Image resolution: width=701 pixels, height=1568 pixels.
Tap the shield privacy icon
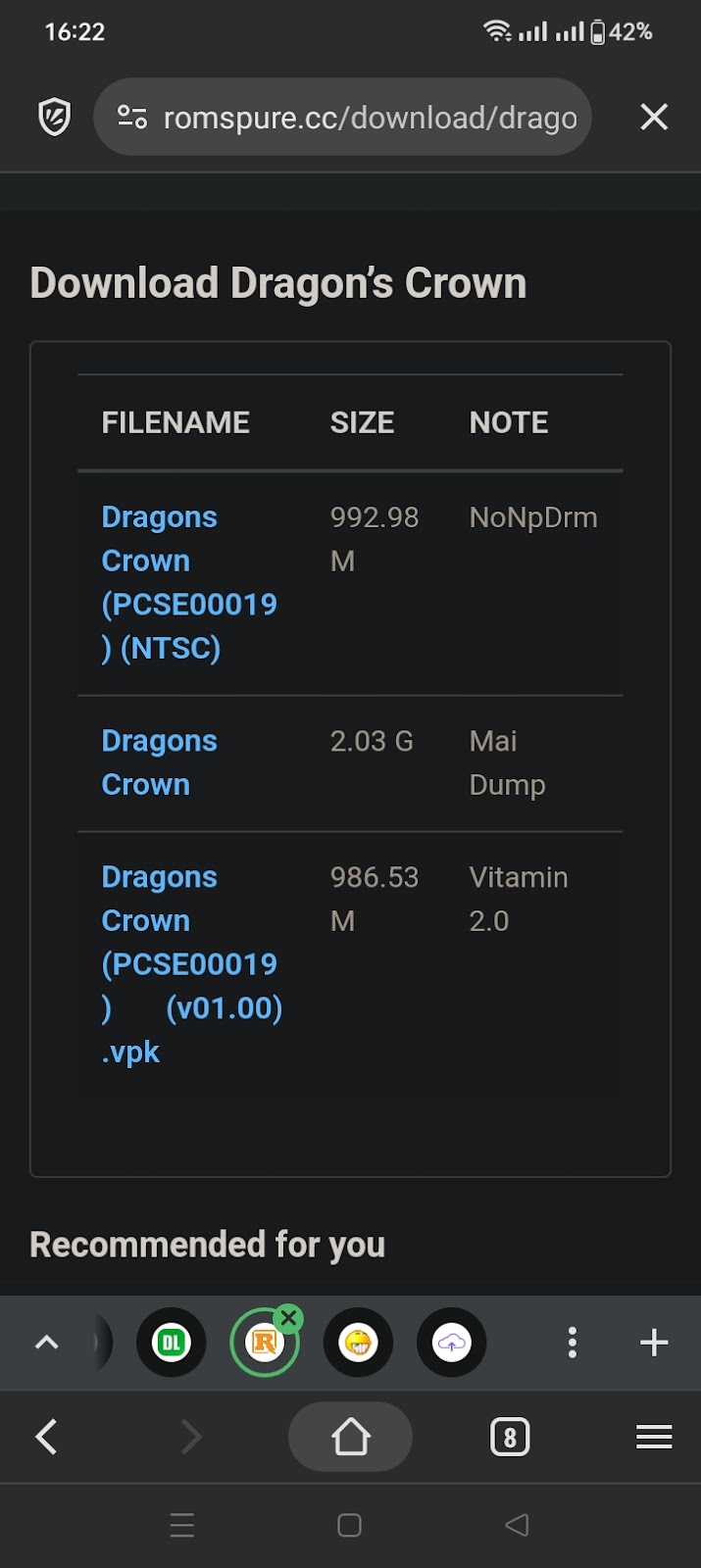pyautogui.click(x=55, y=118)
